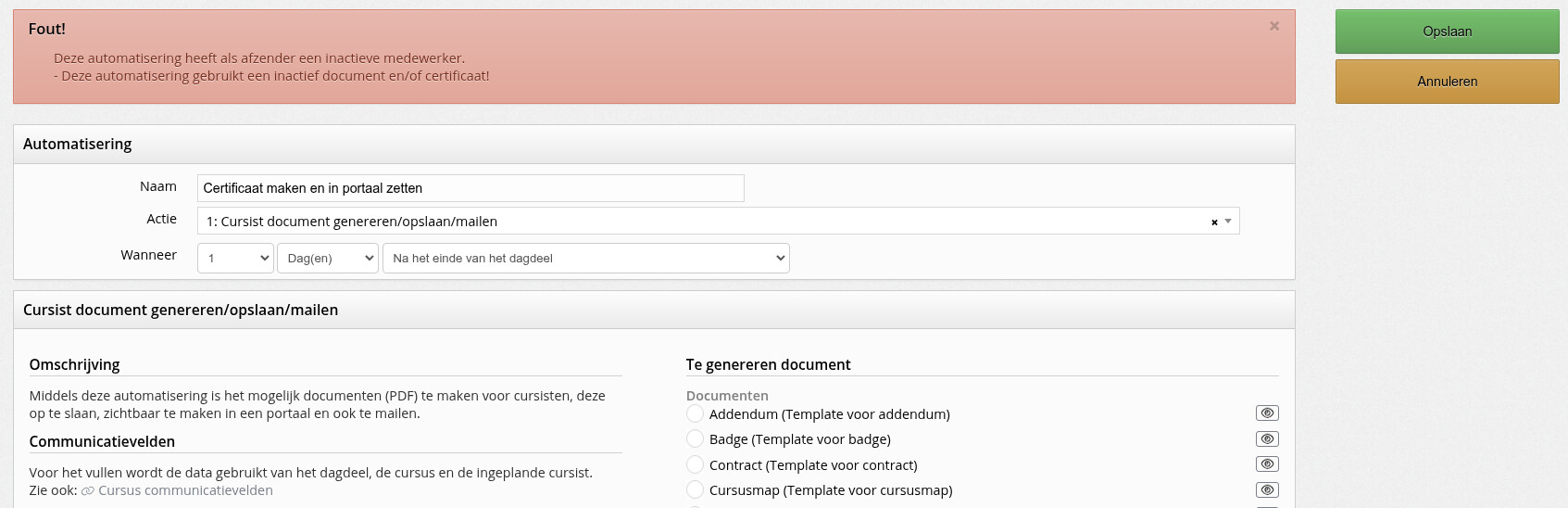Select the Addendum document radio button

(x=695, y=413)
